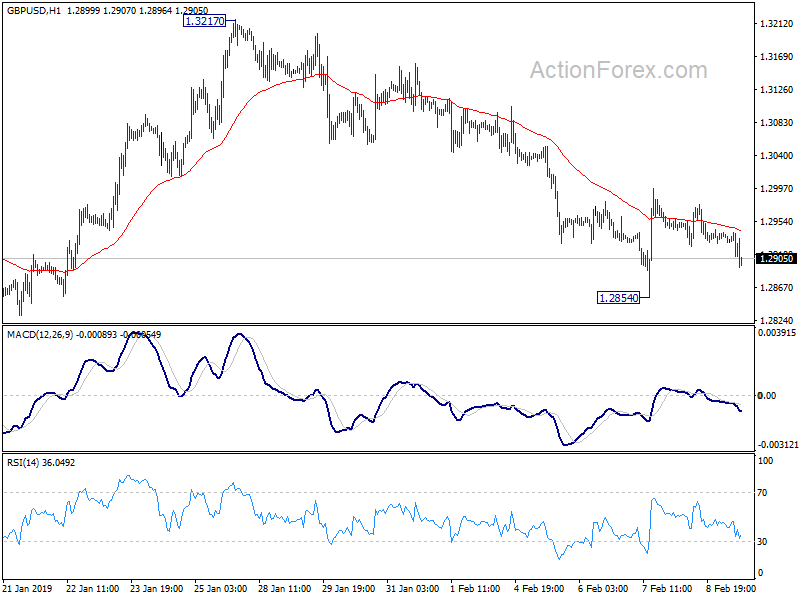Click the MACD scale value -0.003121

pyautogui.click(x=777, y=445)
